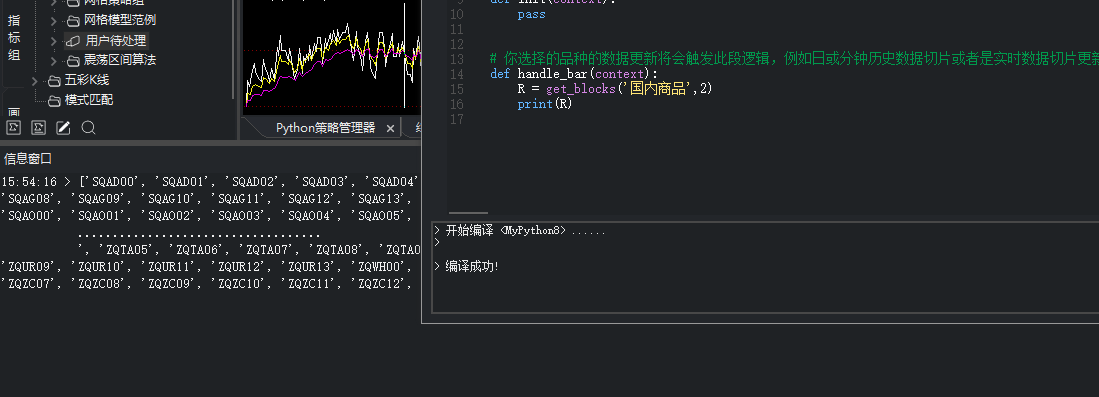Close the Python策略管理器 tab
This screenshot has width=1099, height=397.
tap(390, 128)
